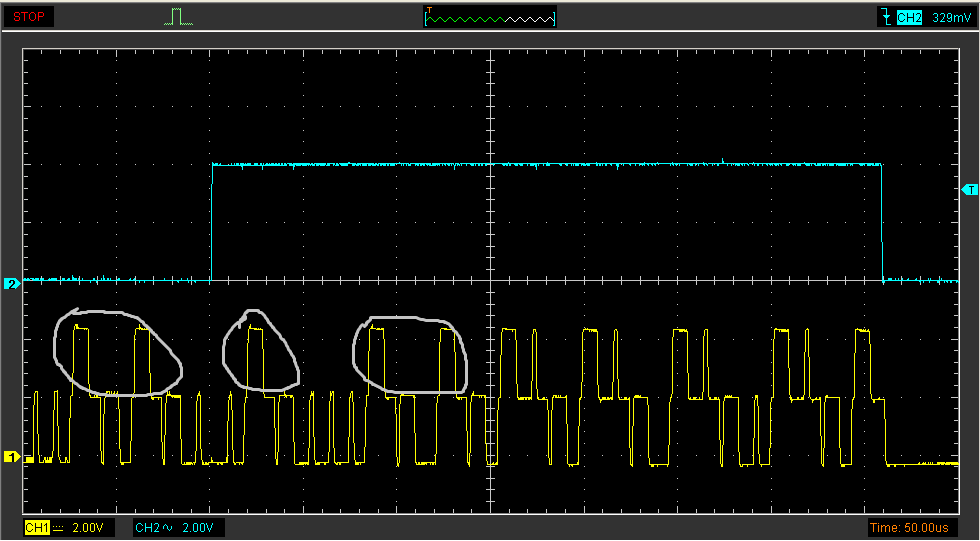Viewport: 980px width, 541px height.
Task: Click the waveform memory overview thumbnail
Action: click(x=490, y=17)
